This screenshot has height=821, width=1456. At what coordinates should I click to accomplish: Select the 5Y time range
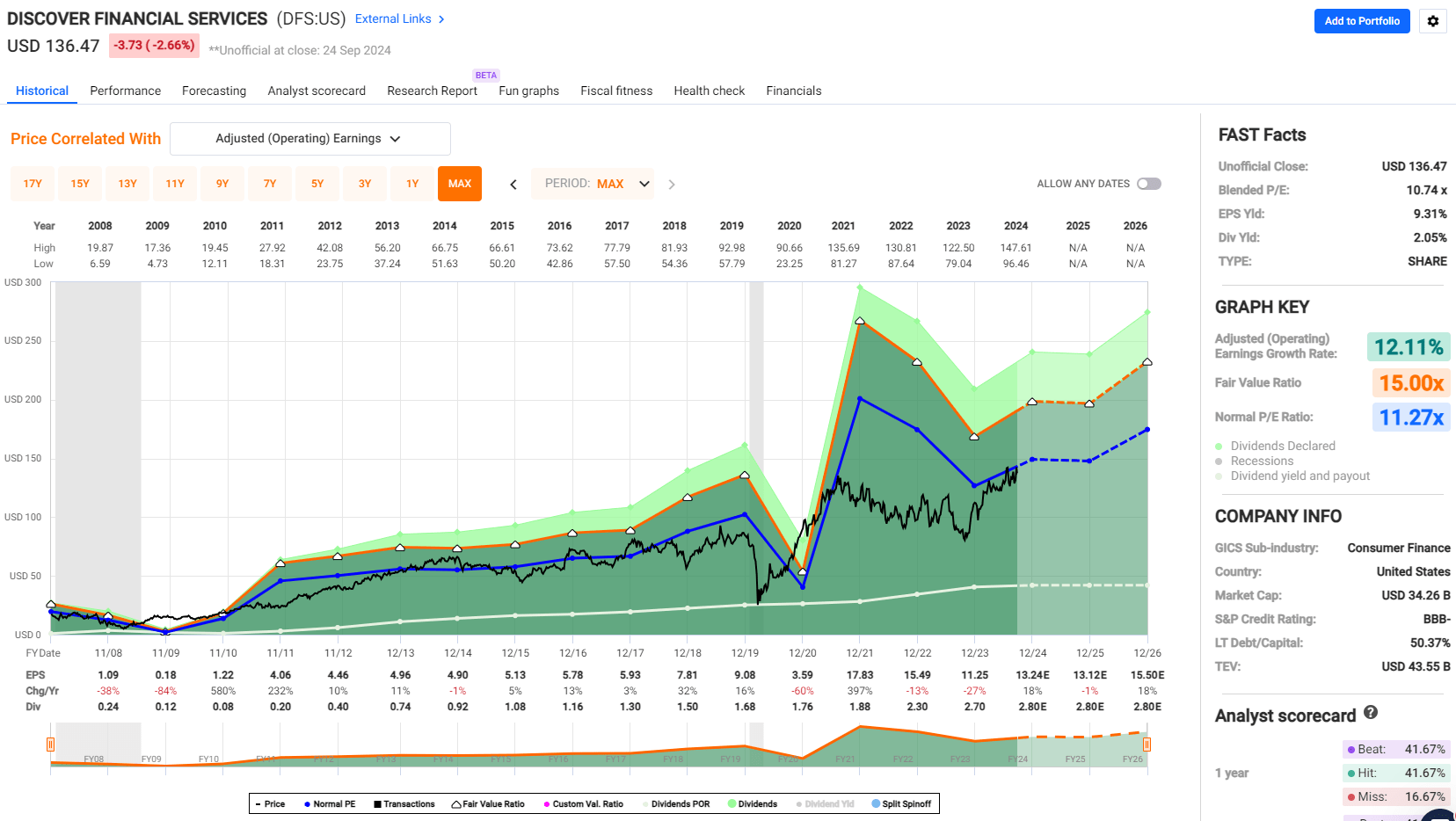point(317,184)
